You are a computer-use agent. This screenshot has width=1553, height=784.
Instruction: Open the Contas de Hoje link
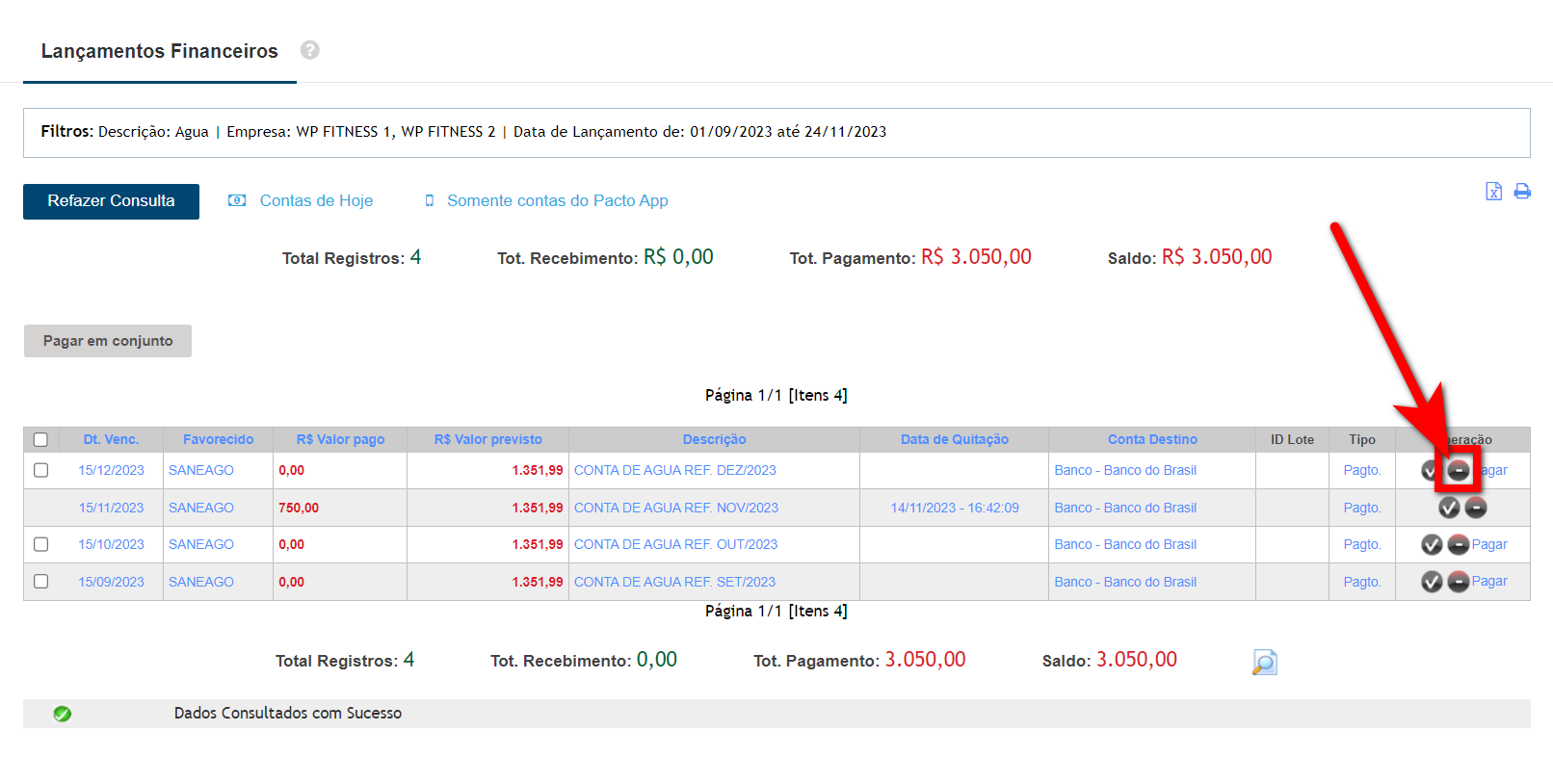pyautogui.click(x=316, y=200)
